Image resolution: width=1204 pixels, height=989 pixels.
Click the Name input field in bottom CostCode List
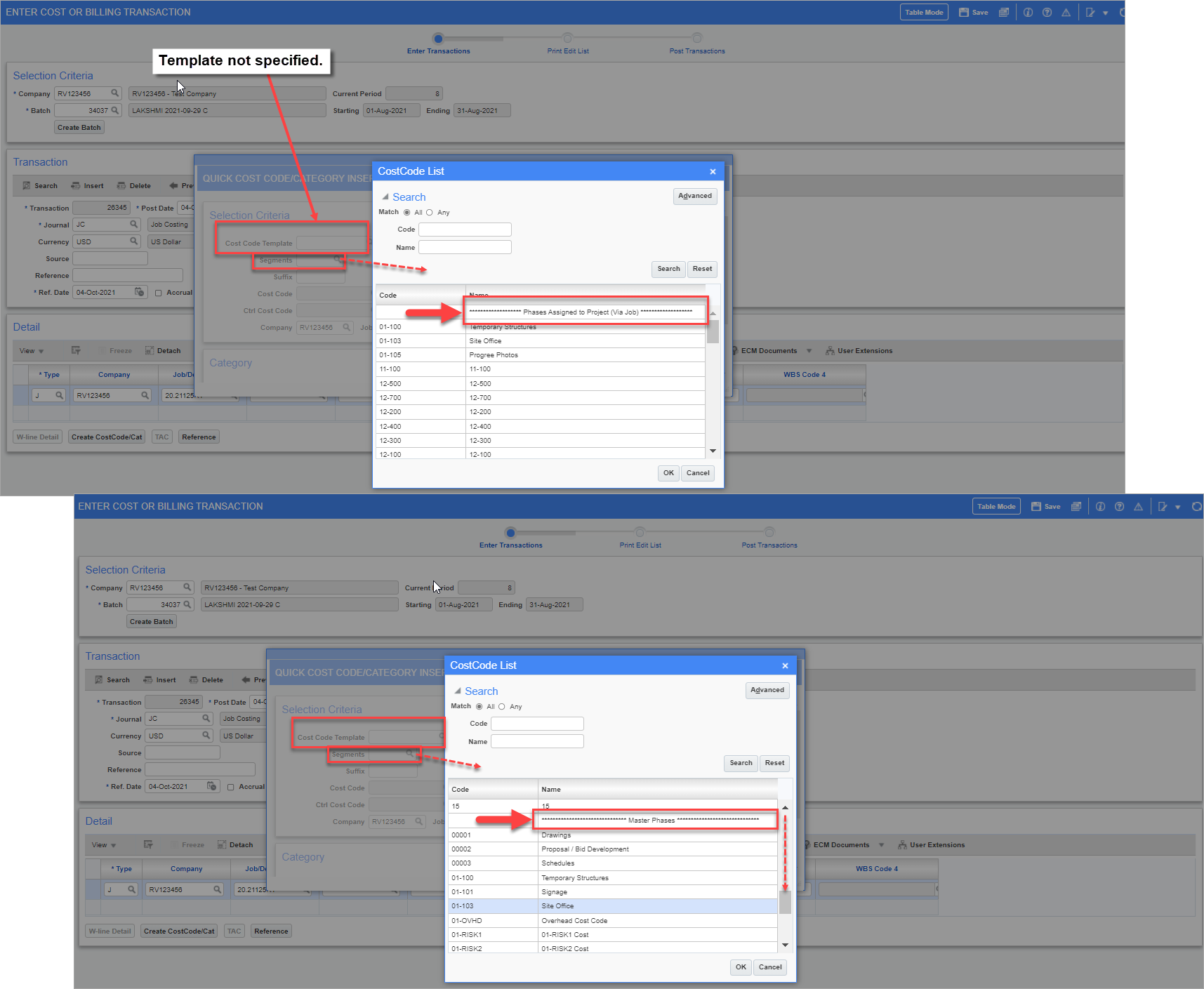537,741
